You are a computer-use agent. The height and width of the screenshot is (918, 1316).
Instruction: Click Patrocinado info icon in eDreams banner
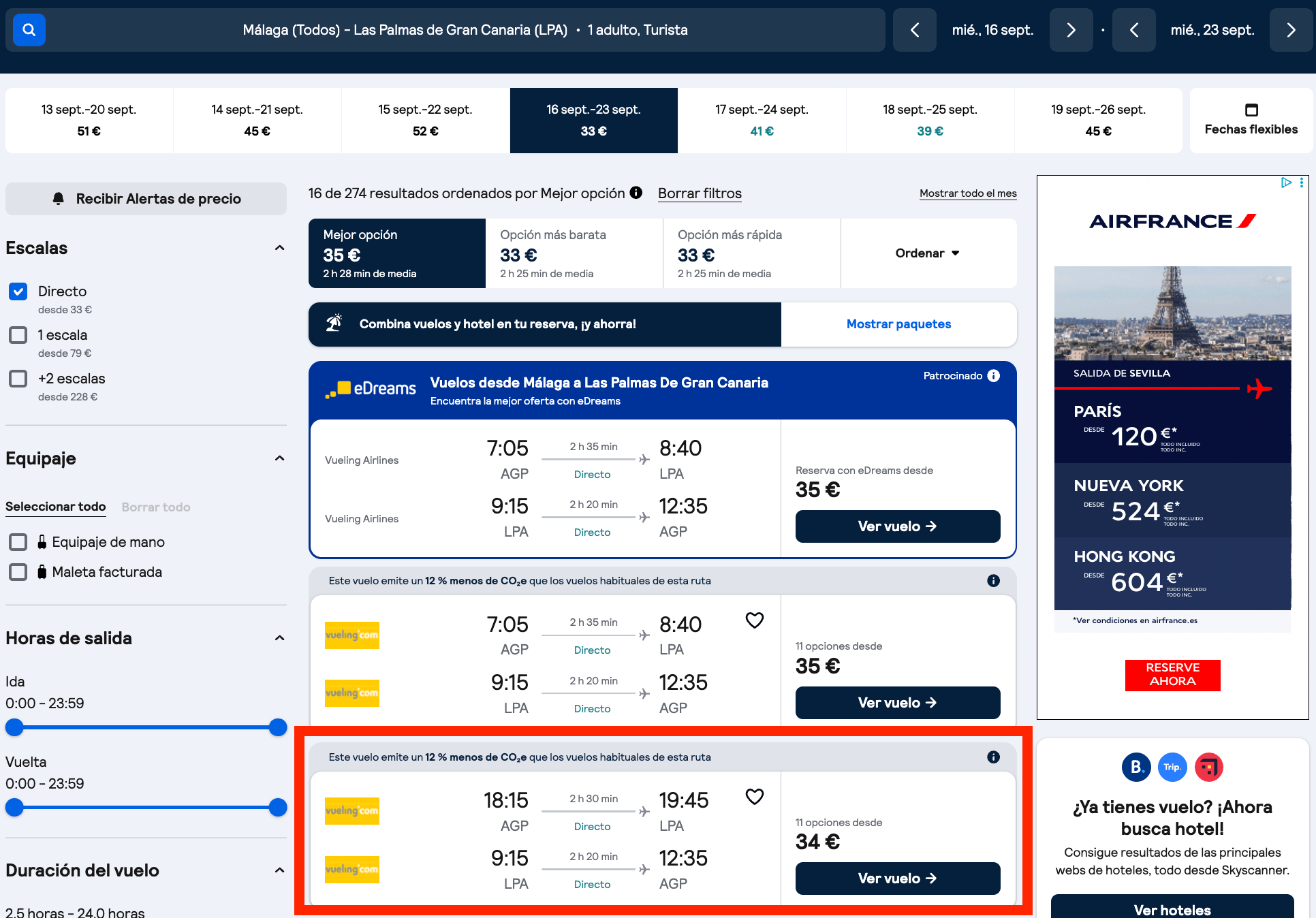994,376
